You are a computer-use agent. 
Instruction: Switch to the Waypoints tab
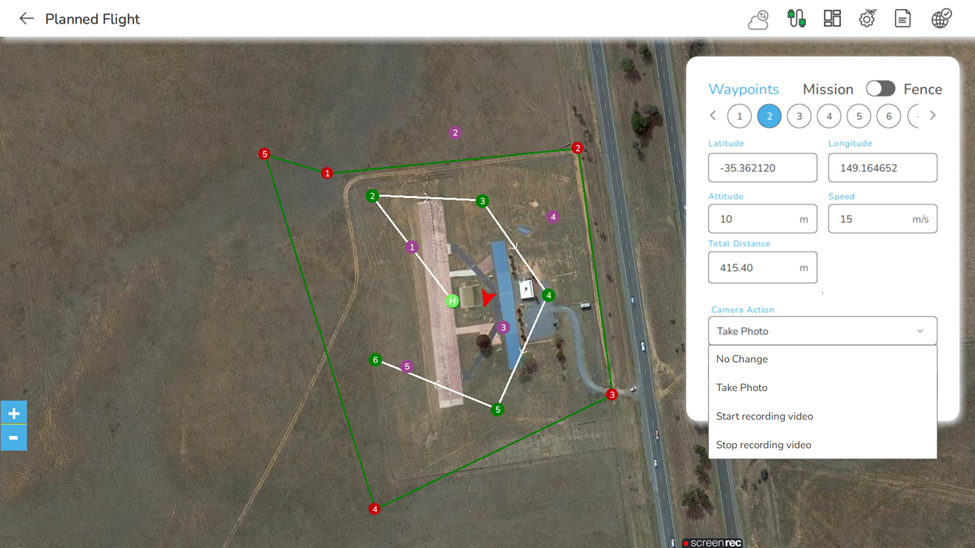point(744,89)
